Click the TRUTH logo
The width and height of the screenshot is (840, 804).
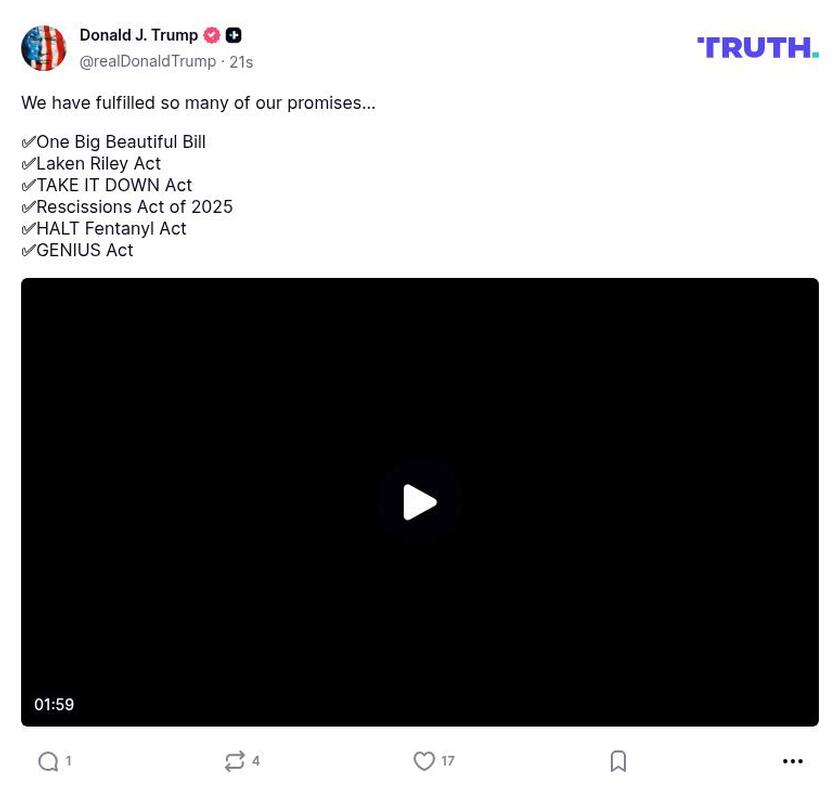pos(758,48)
